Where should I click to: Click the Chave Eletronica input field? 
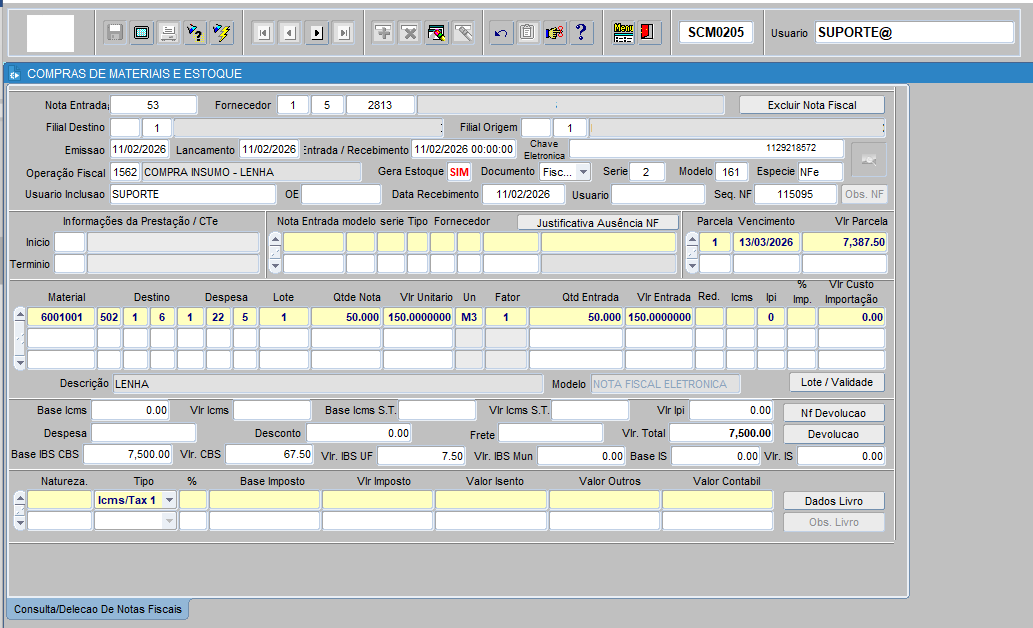[x=706, y=148]
